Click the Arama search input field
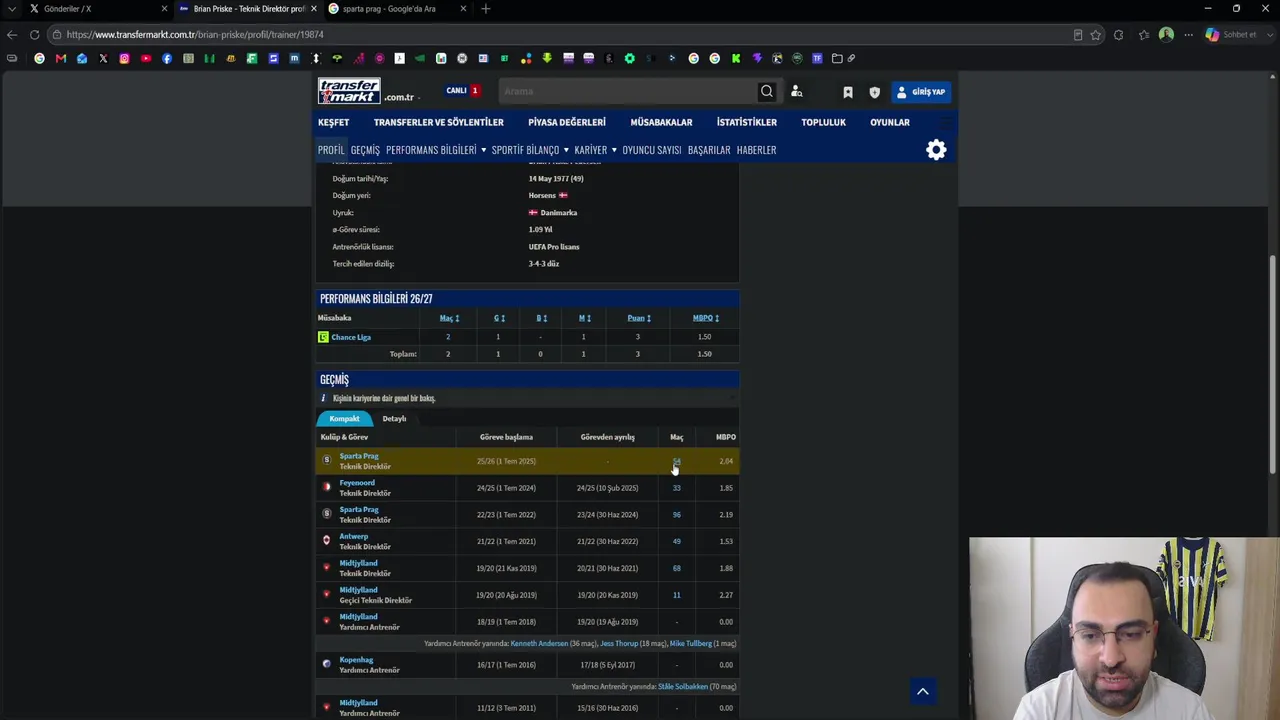Screen dimensions: 1280x720 tap(627, 92)
